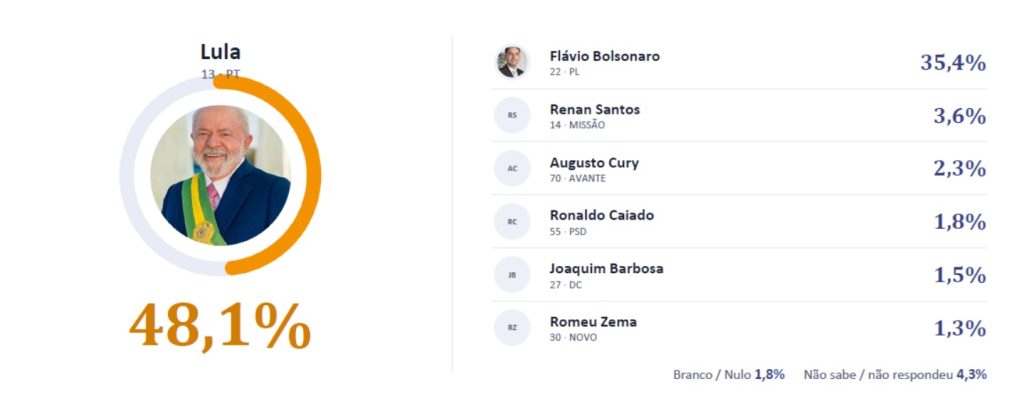Click the JB initials avatar icon
This screenshot has height=396, width=1024.
[x=511, y=275]
